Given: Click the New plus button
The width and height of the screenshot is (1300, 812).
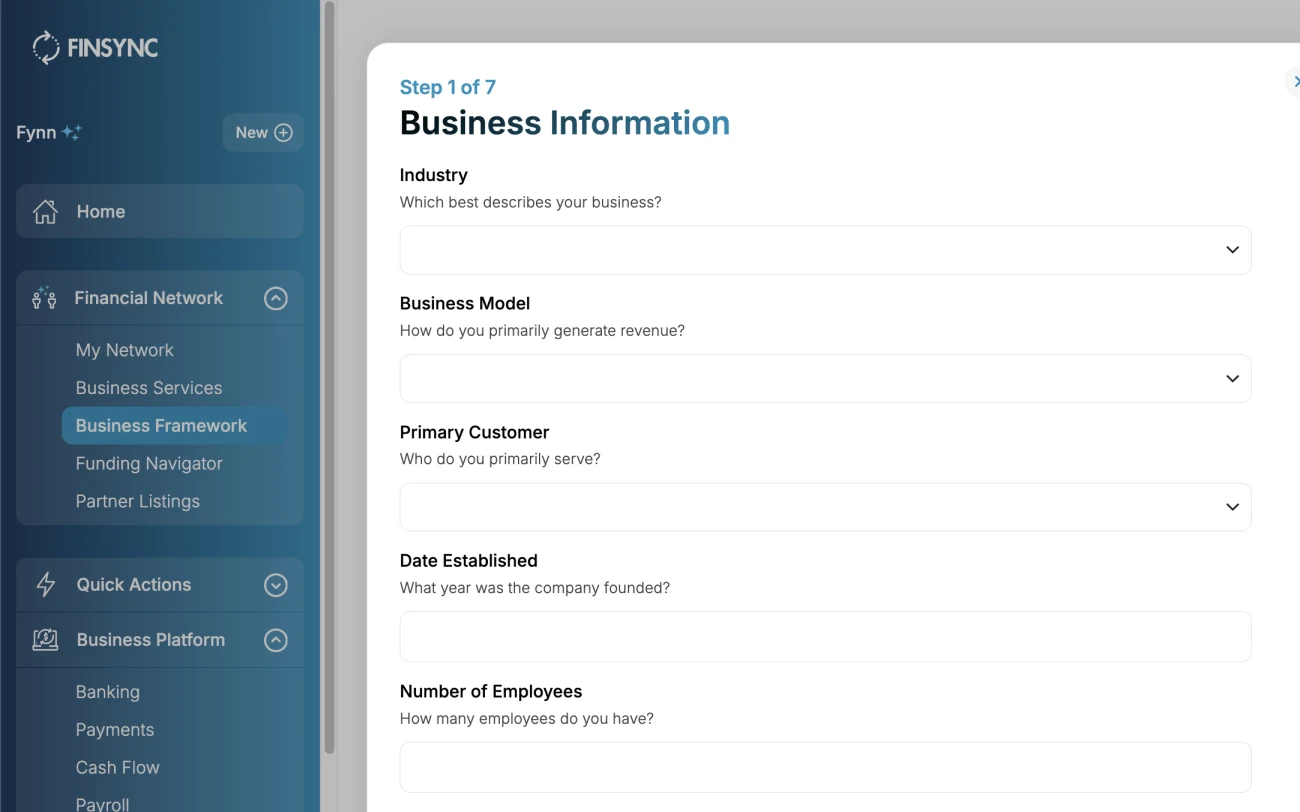Looking at the screenshot, I should click(263, 132).
